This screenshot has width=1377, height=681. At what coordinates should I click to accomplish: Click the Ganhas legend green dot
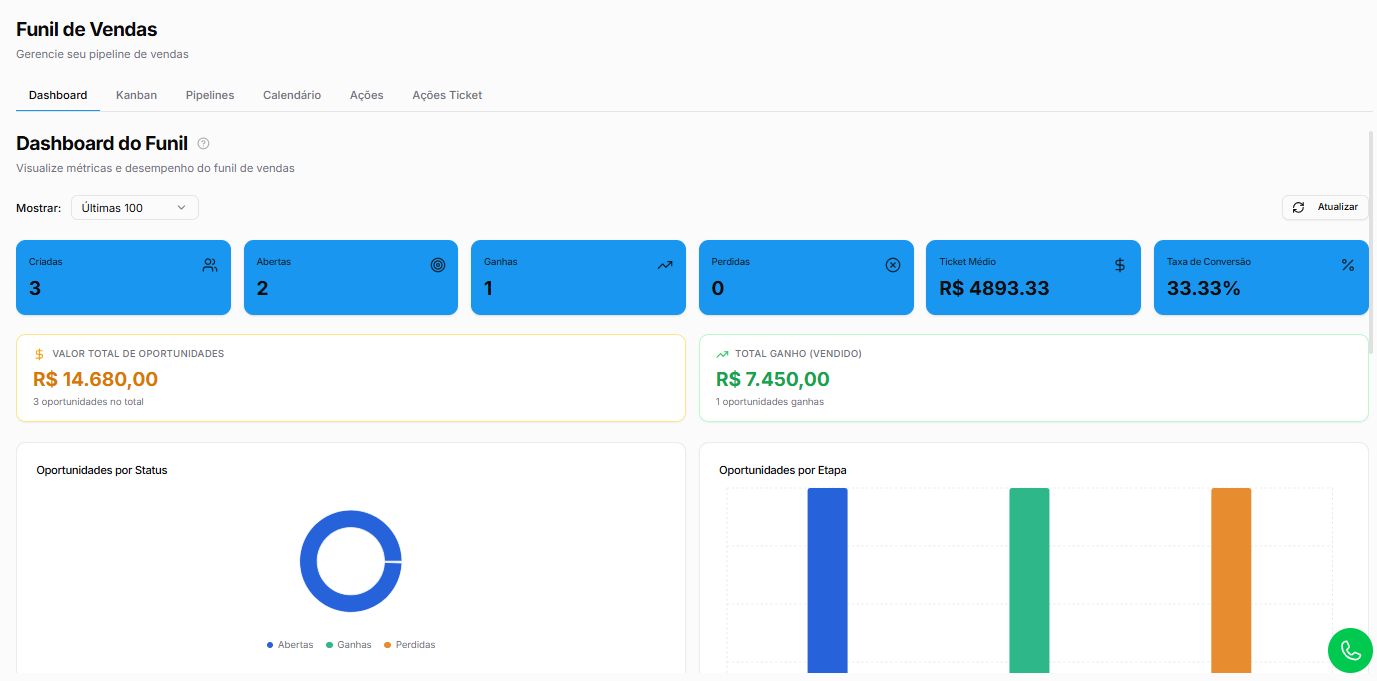coord(329,645)
